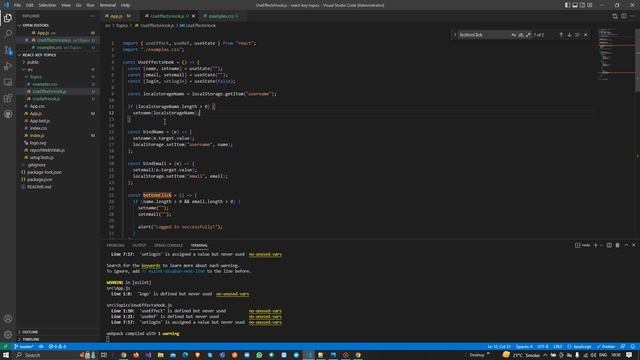Open the Explorer view in activity bar
Viewport: 640px width, 360px height.
8,18
